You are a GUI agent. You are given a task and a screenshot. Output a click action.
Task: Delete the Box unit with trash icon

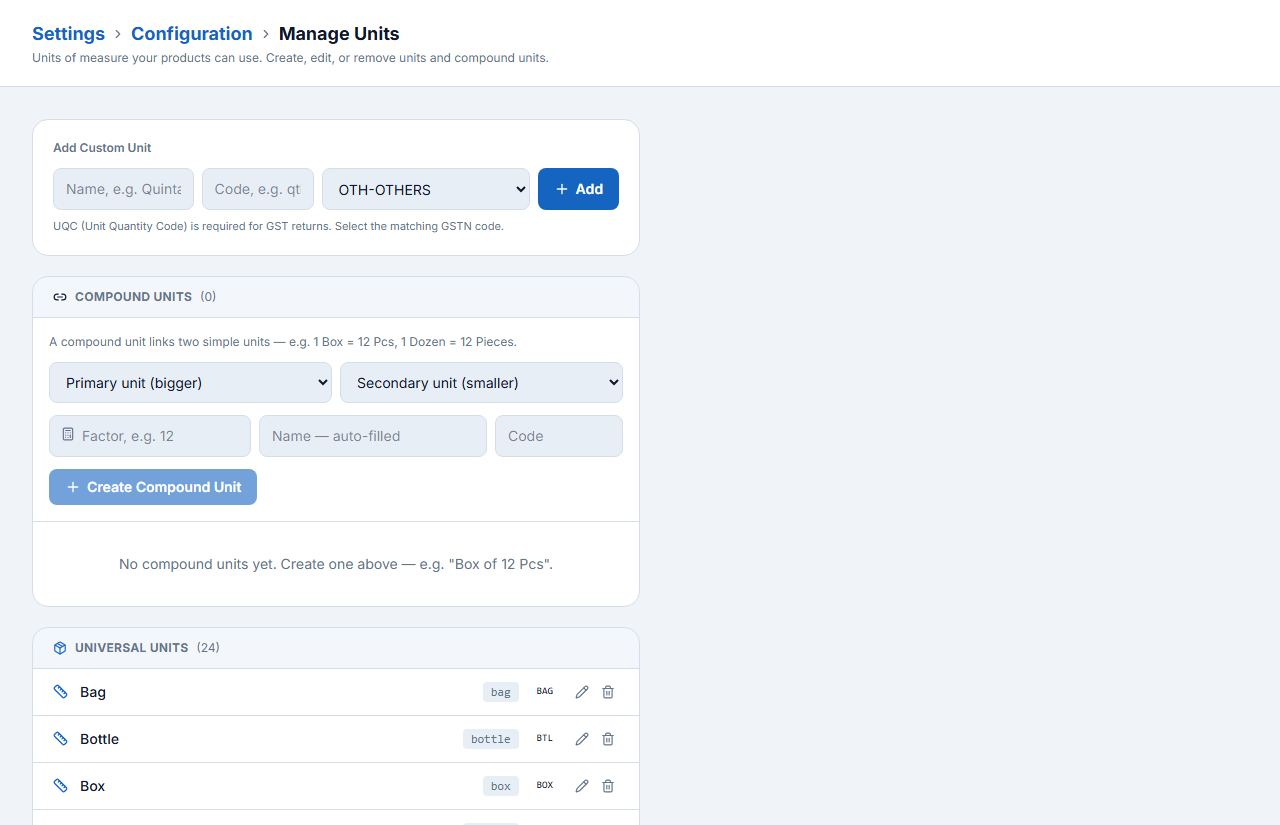tap(608, 786)
